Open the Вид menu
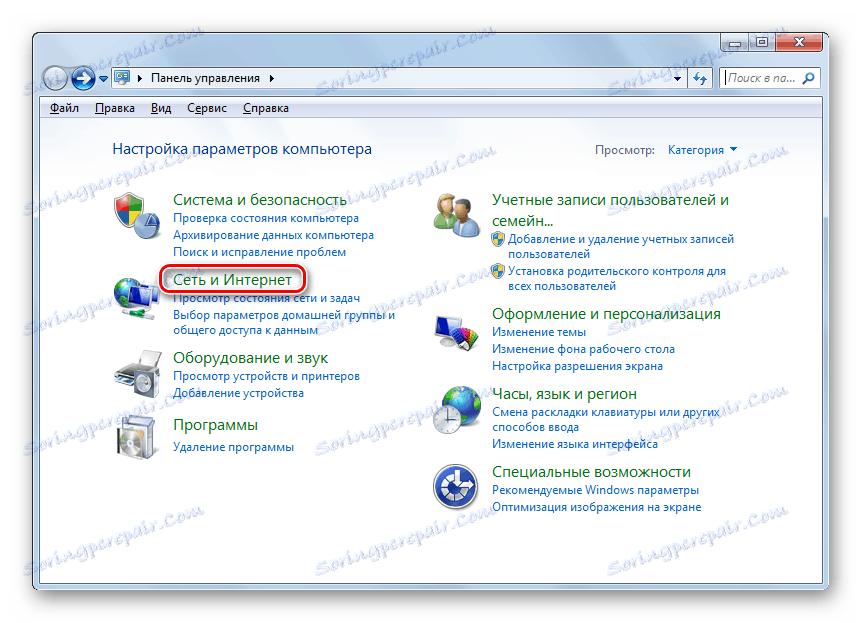 (161, 108)
